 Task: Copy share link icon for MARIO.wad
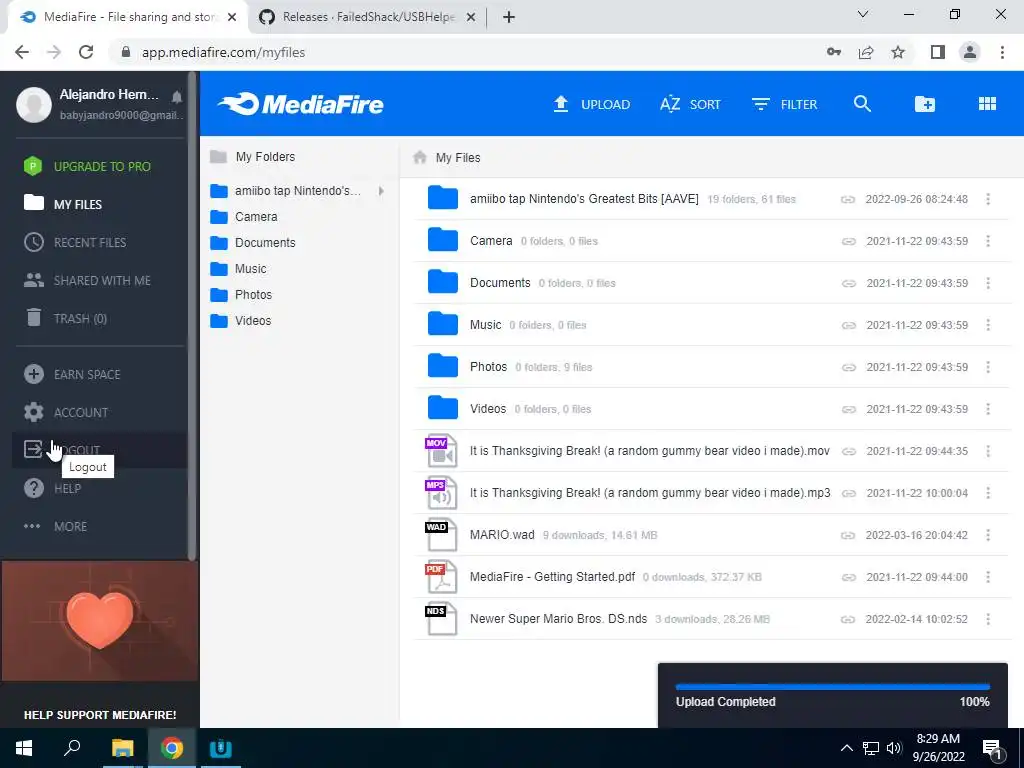(848, 535)
